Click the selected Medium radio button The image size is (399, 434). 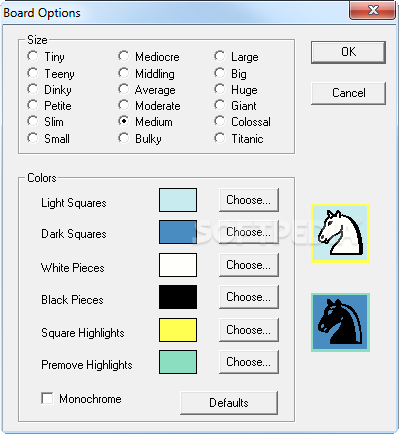[123, 121]
